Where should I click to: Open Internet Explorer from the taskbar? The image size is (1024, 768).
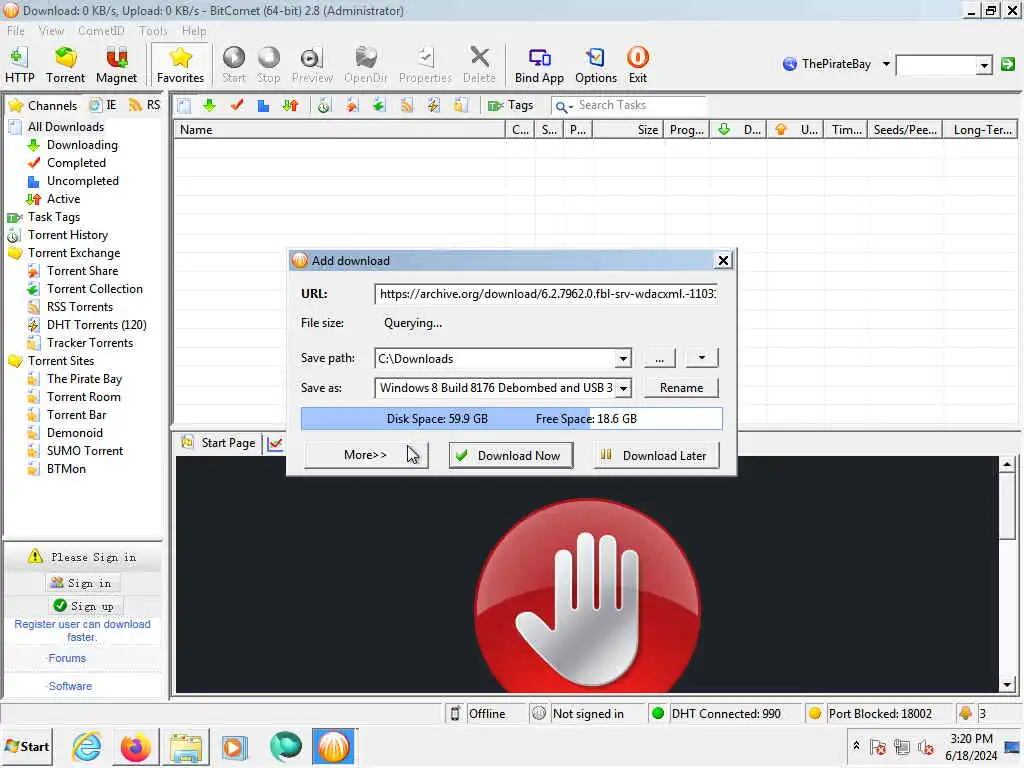pyautogui.click(x=87, y=747)
